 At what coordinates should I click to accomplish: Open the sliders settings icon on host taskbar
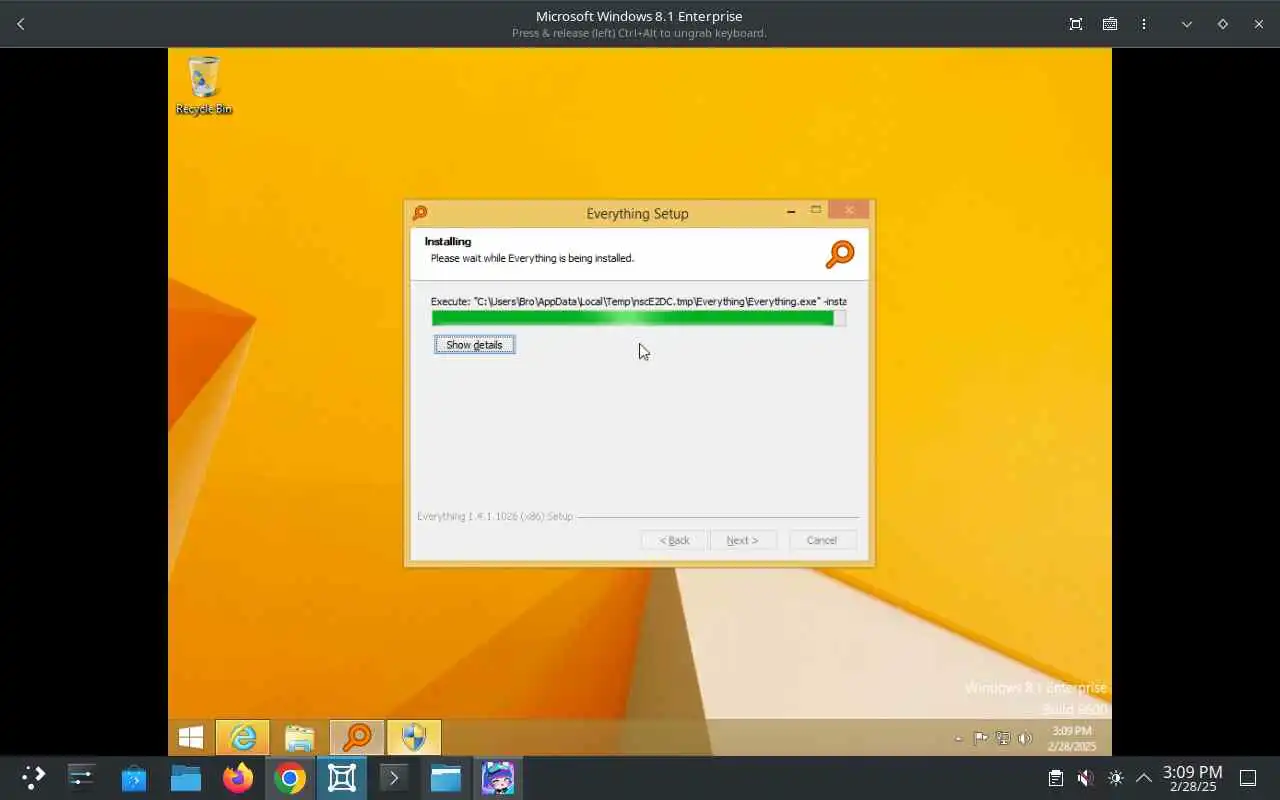[x=81, y=777]
